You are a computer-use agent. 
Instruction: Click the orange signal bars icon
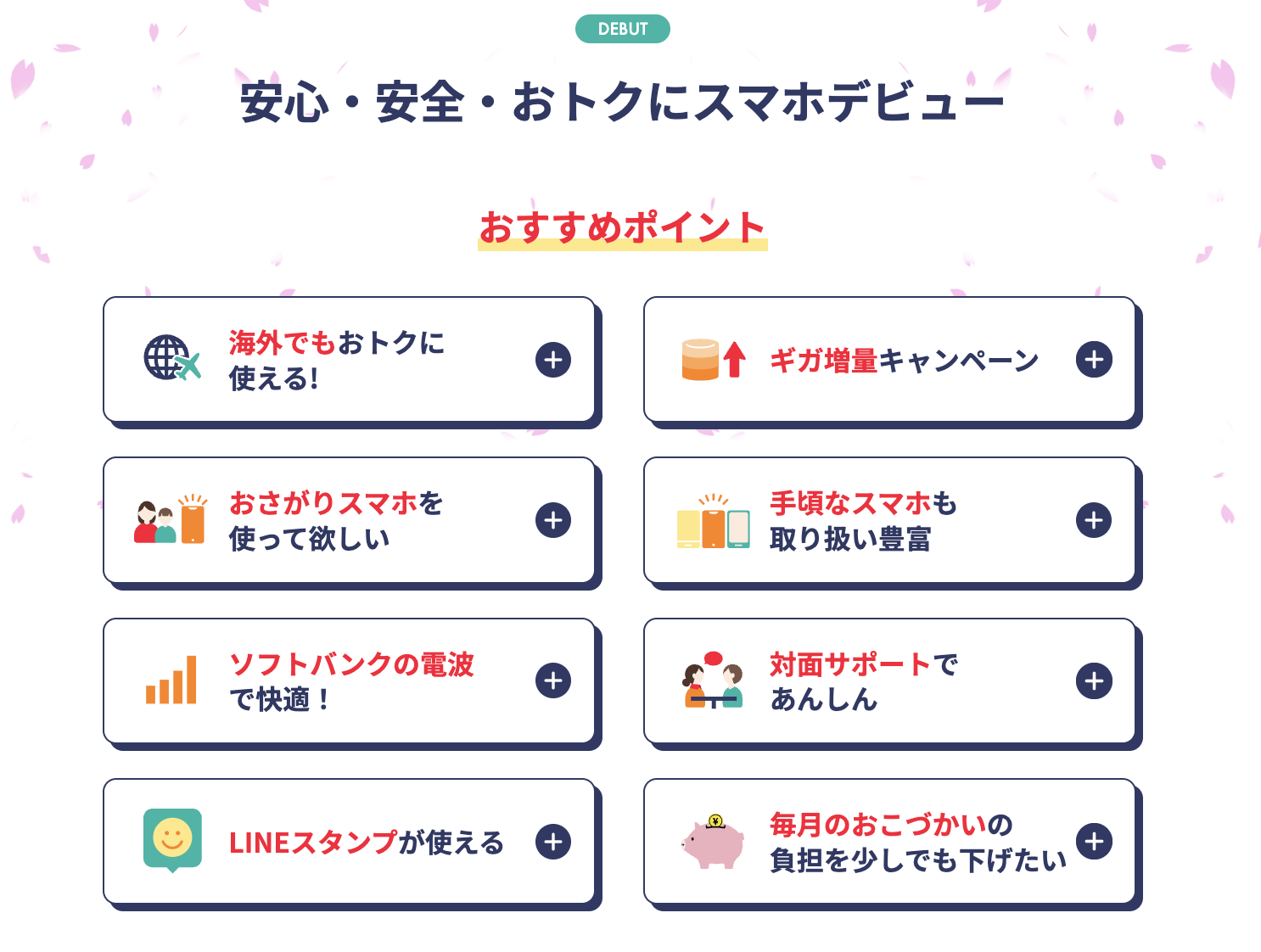(171, 680)
